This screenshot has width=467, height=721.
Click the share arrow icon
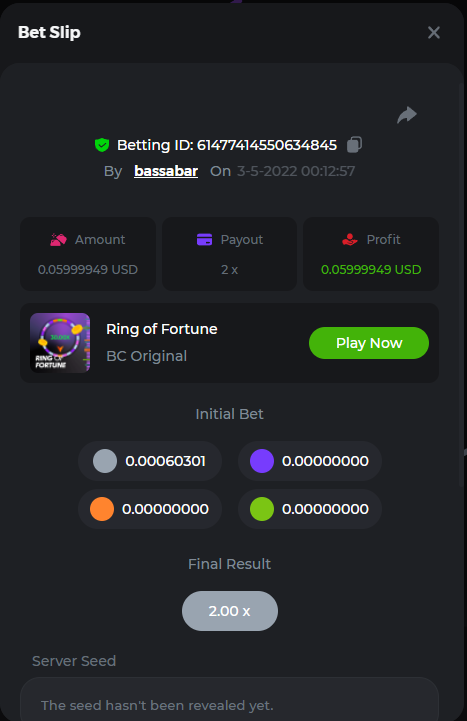click(407, 115)
